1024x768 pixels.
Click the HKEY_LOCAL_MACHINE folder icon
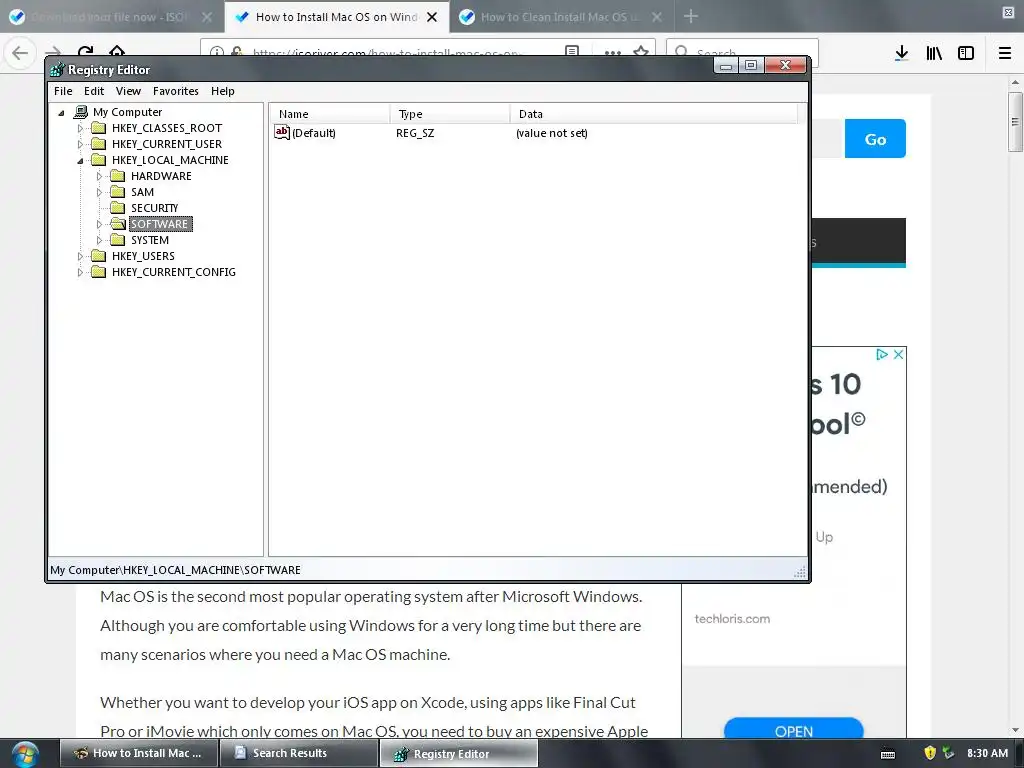point(99,160)
